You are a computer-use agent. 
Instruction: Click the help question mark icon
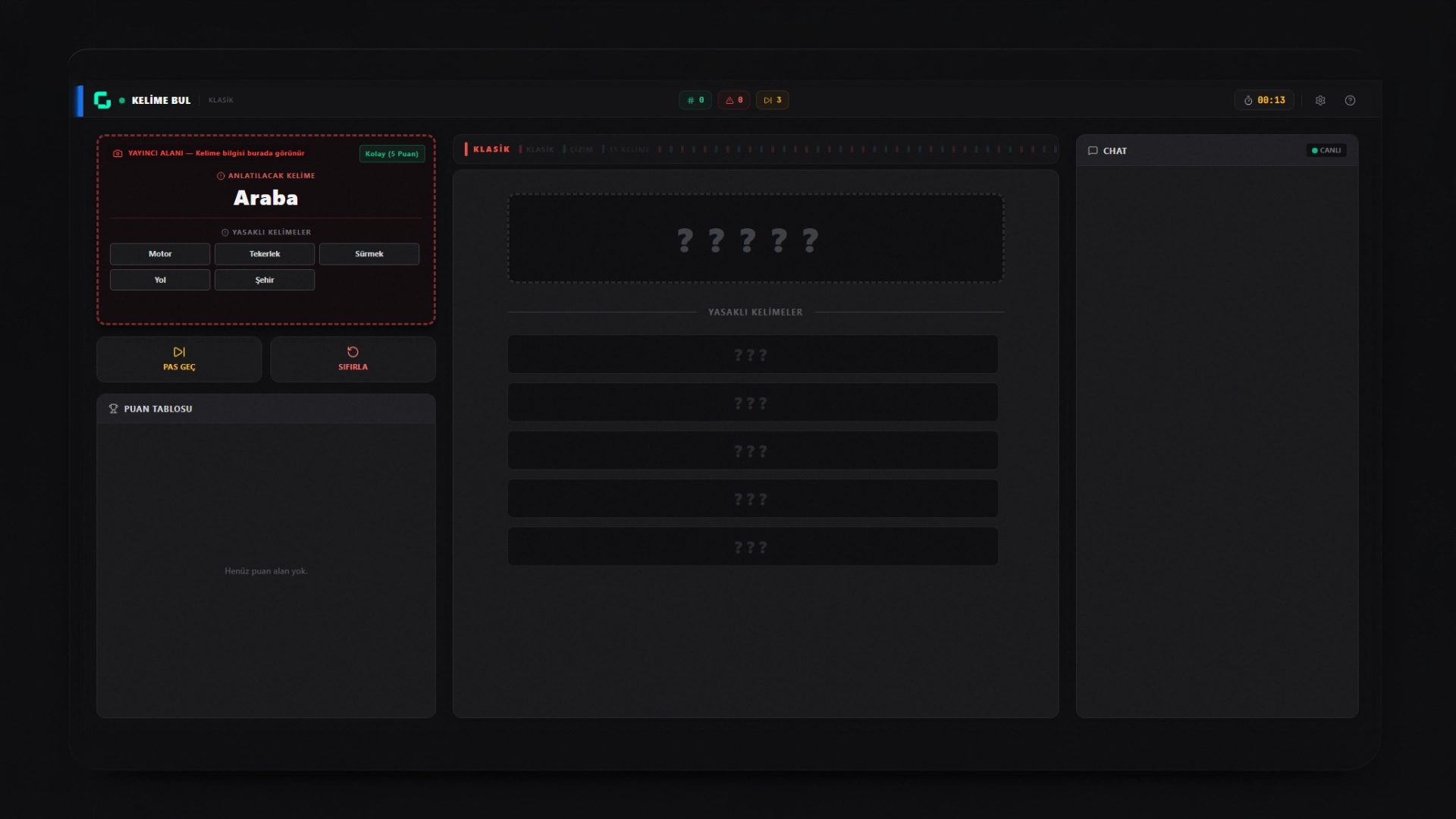[1350, 100]
